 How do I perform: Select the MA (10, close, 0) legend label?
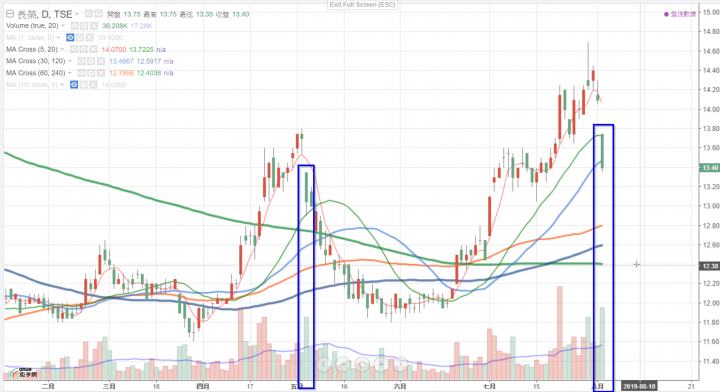pyautogui.click(x=32, y=84)
